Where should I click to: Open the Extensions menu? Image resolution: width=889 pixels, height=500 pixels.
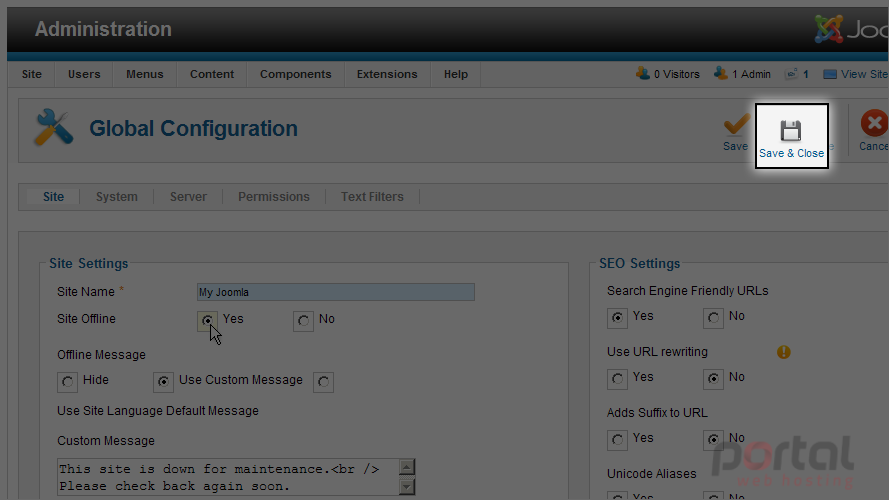pyautogui.click(x=387, y=74)
